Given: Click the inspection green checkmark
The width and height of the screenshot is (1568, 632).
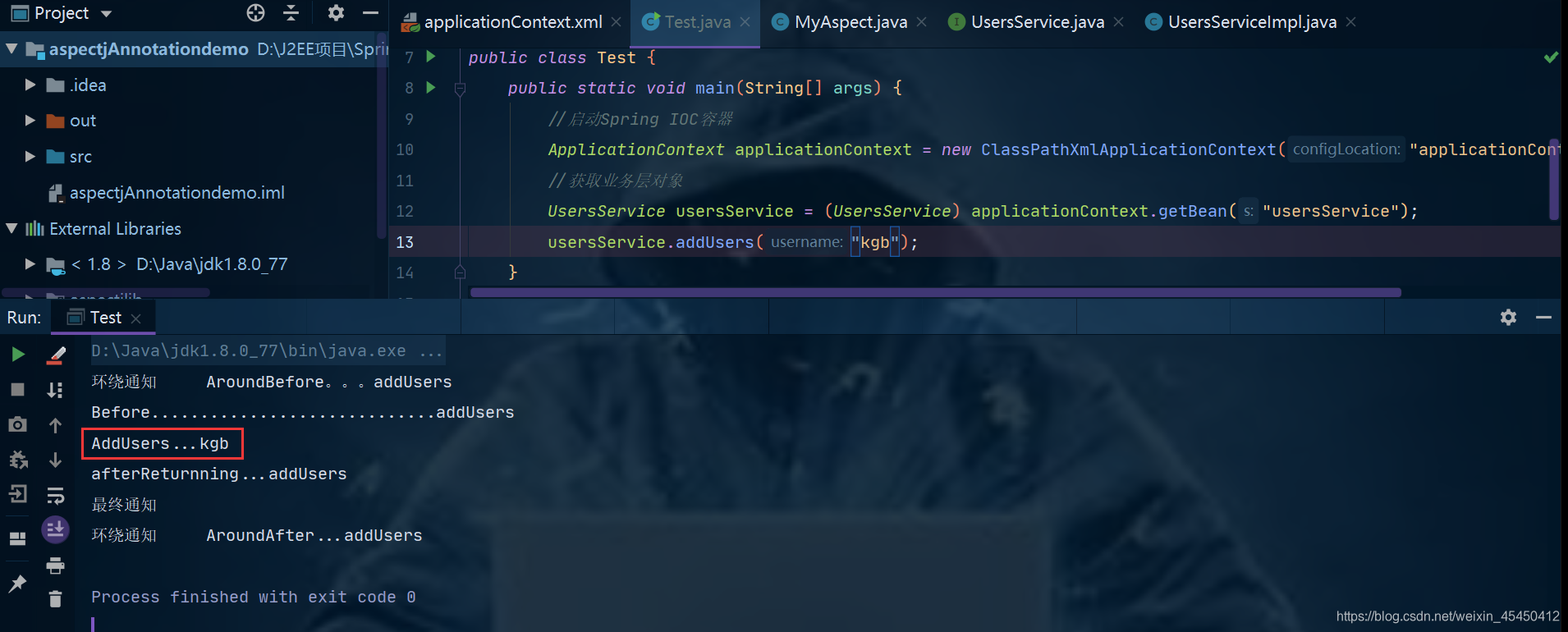Looking at the screenshot, I should pos(1551,57).
